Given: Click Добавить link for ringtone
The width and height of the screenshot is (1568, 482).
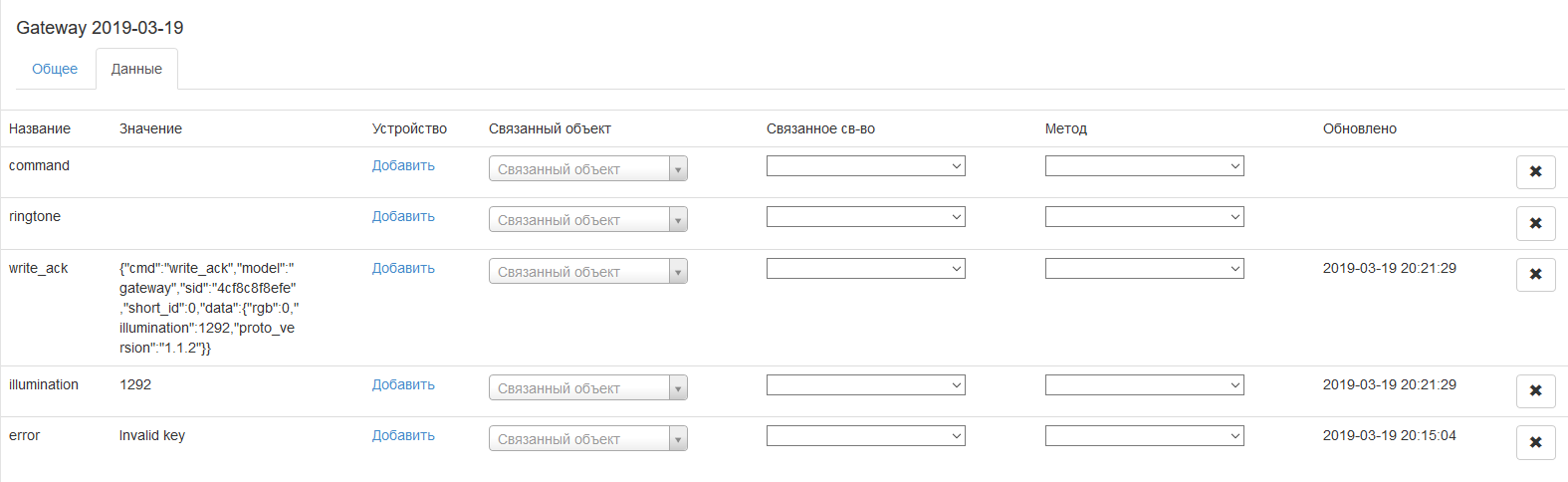Looking at the screenshot, I should (x=403, y=216).
